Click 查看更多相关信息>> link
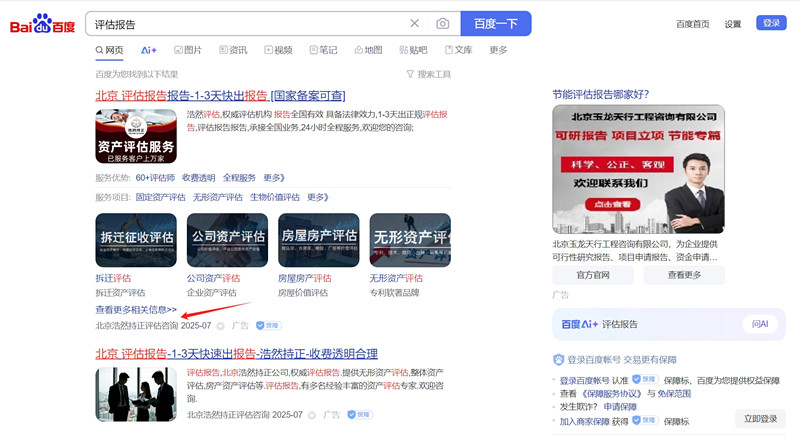Screen dimensions: 800x436 pos(136,310)
